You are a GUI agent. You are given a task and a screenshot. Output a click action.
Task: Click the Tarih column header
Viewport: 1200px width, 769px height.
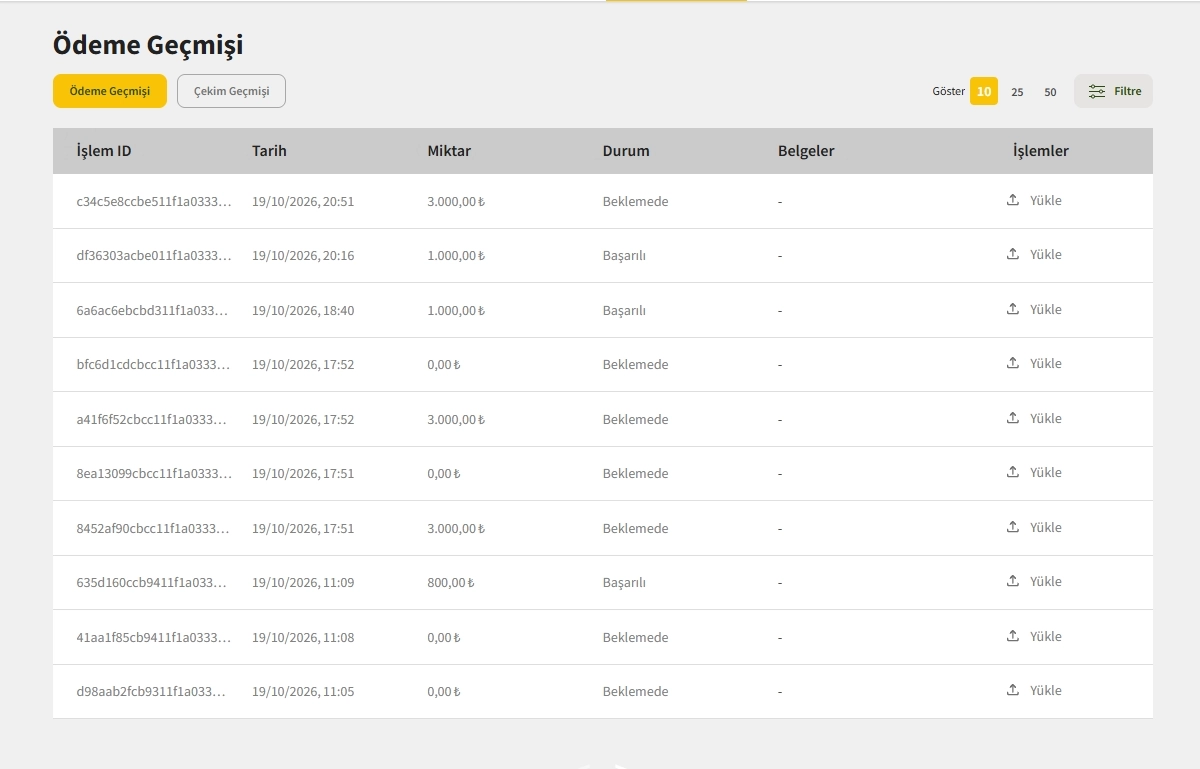tap(269, 151)
